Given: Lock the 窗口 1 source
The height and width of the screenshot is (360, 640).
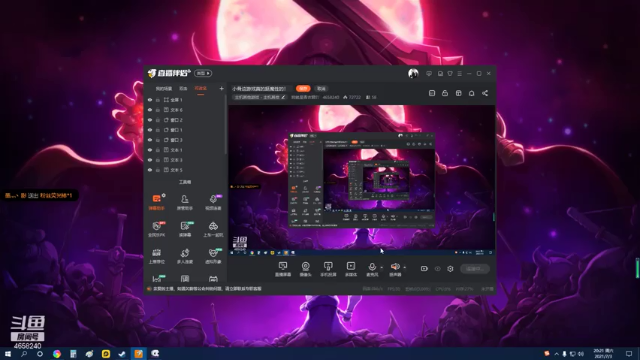Looking at the screenshot, I should (158, 130).
